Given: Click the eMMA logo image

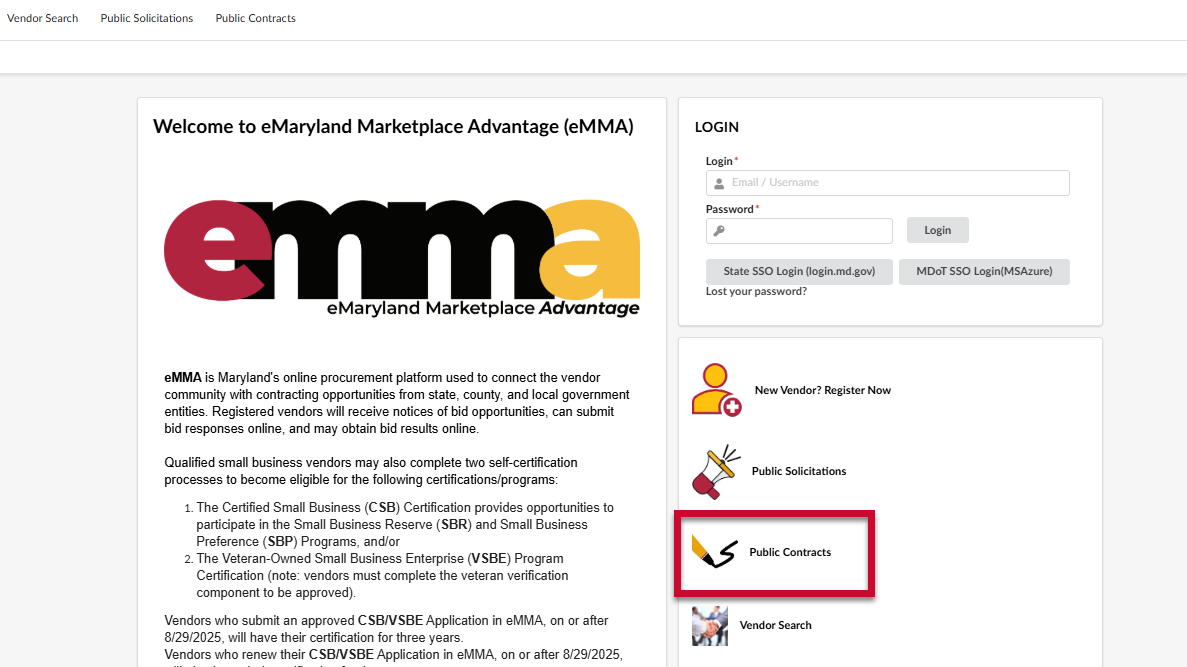Looking at the screenshot, I should pyautogui.click(x=402, y=257).
